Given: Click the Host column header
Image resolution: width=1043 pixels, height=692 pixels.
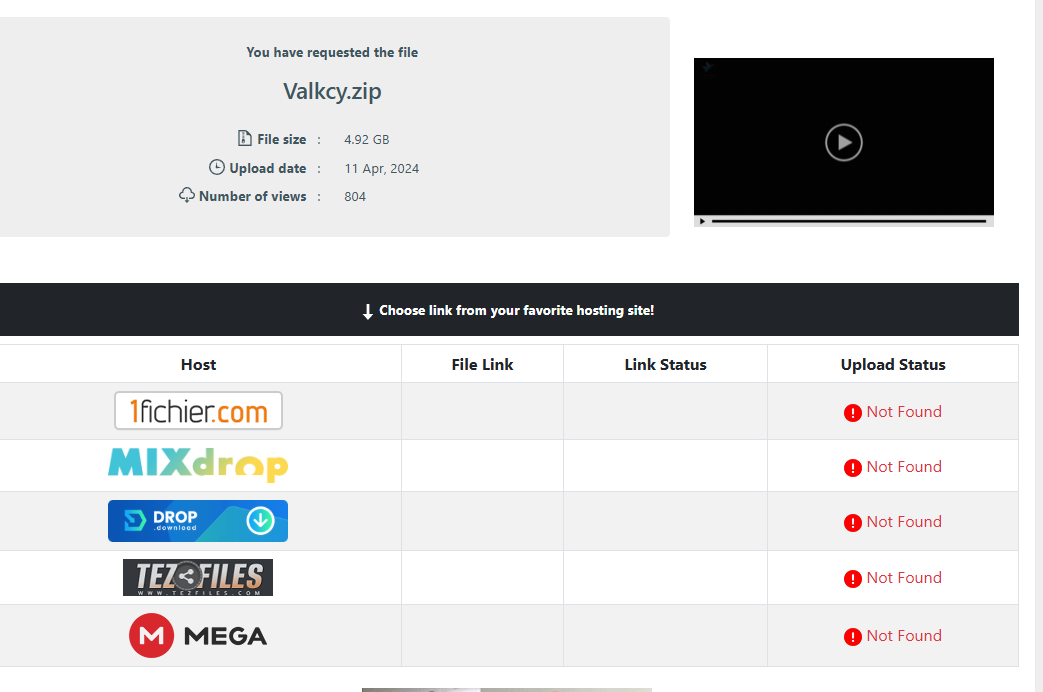Looking at the screenshot, I should [198, 364].
